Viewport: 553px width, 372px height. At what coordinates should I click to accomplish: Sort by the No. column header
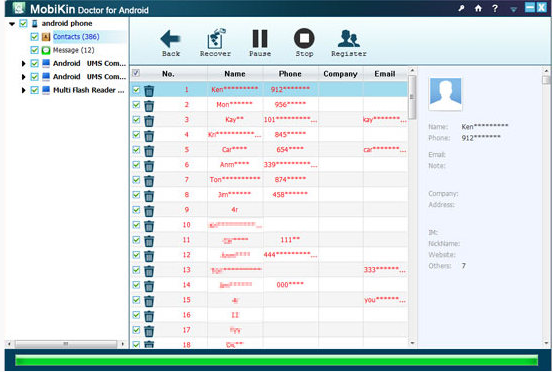pos(168,74)
